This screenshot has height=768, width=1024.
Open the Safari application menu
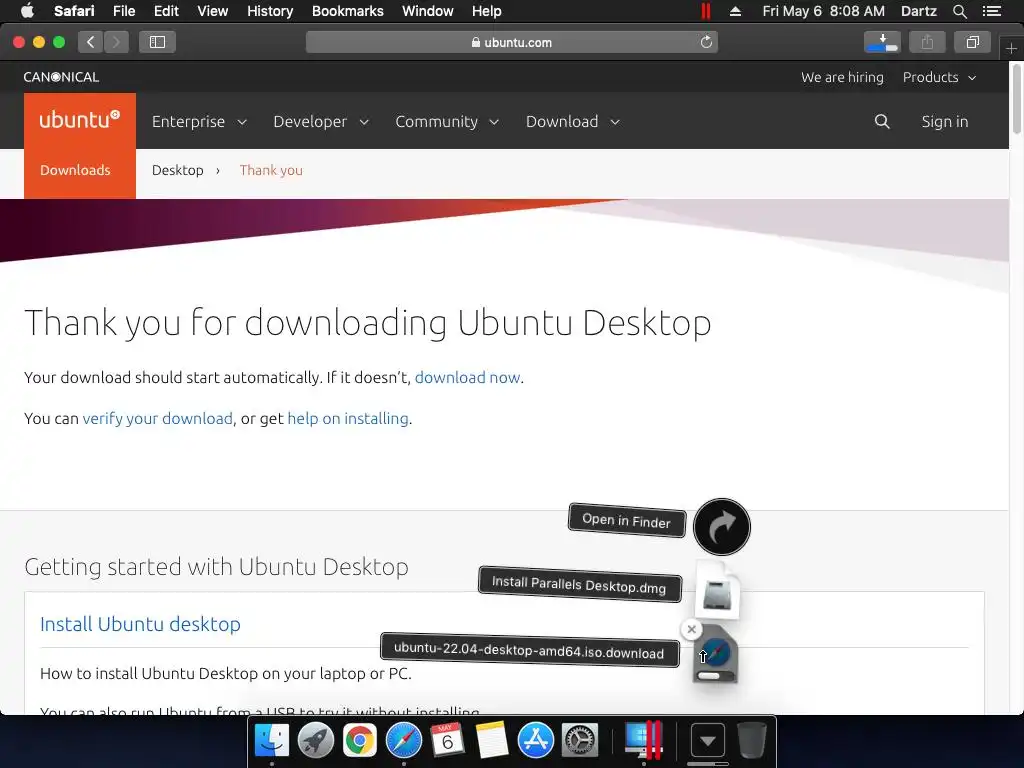coord(74,11)
